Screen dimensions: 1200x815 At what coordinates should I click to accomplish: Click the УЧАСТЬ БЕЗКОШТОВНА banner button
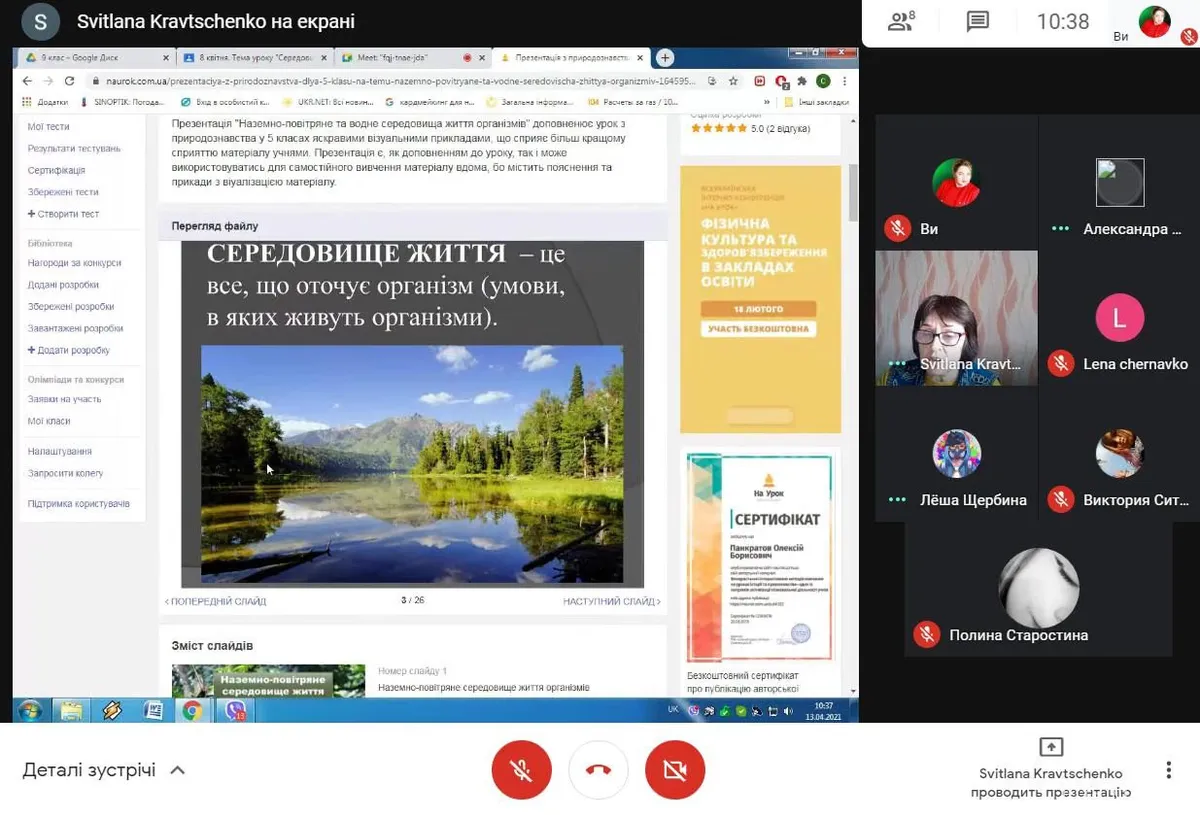click(x=758, y=329)
